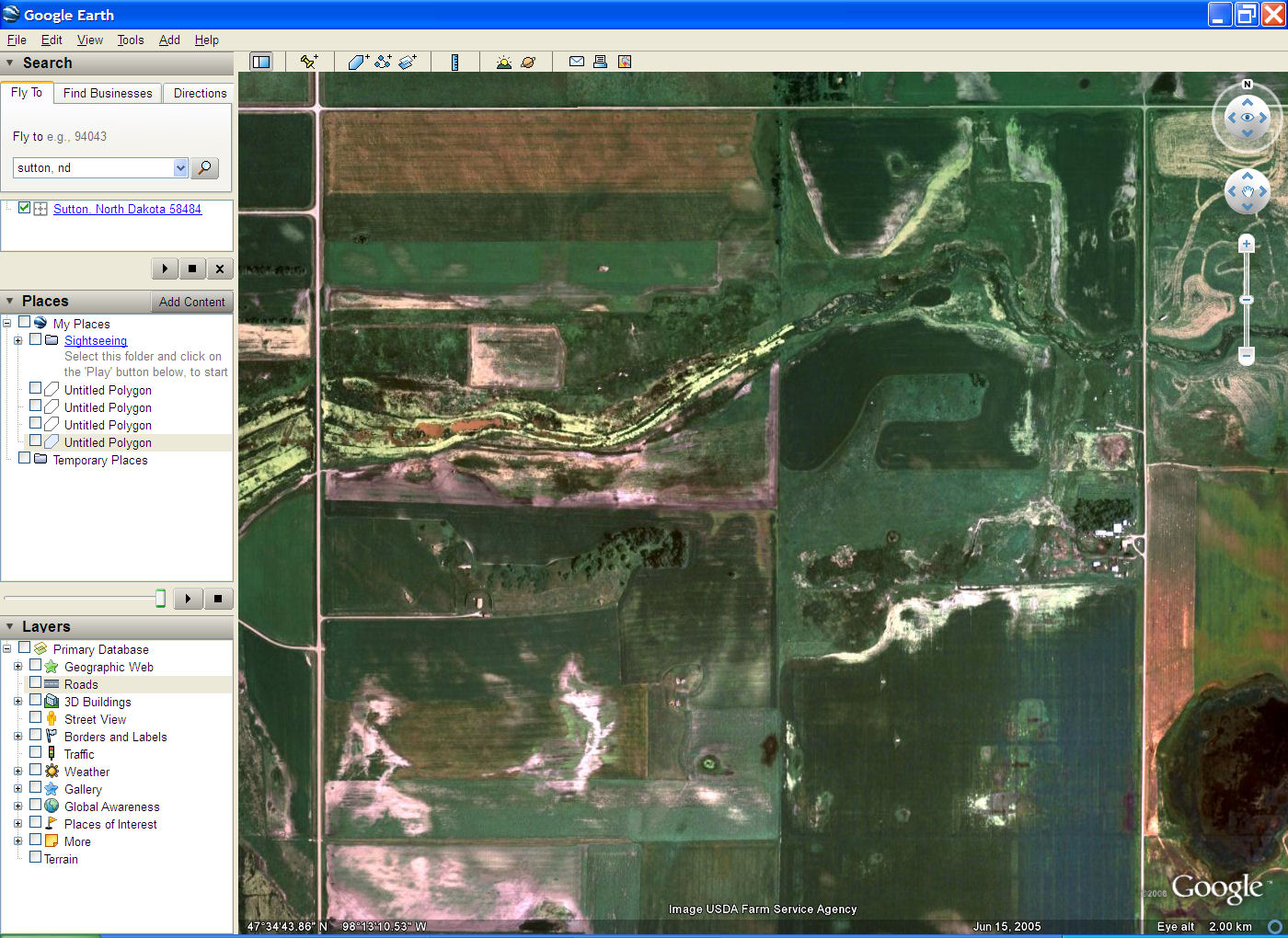Screen dimensions: 1288x938
Task: Click the Places panel play button
Action: point(189,599)
